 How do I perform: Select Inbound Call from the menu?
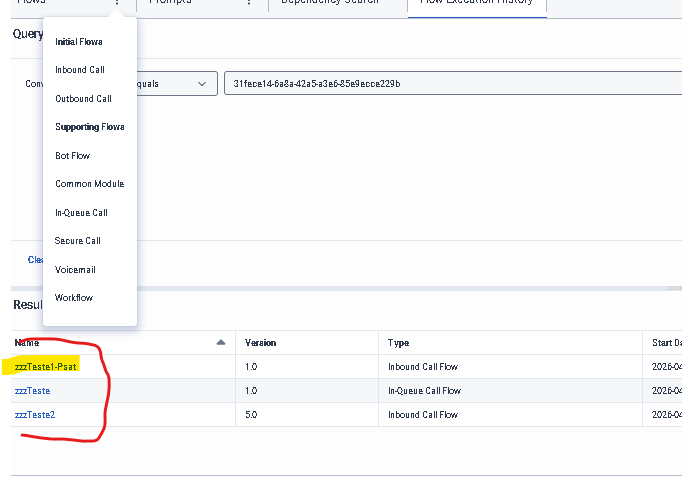pyautogui.click(x=80, y=70)
